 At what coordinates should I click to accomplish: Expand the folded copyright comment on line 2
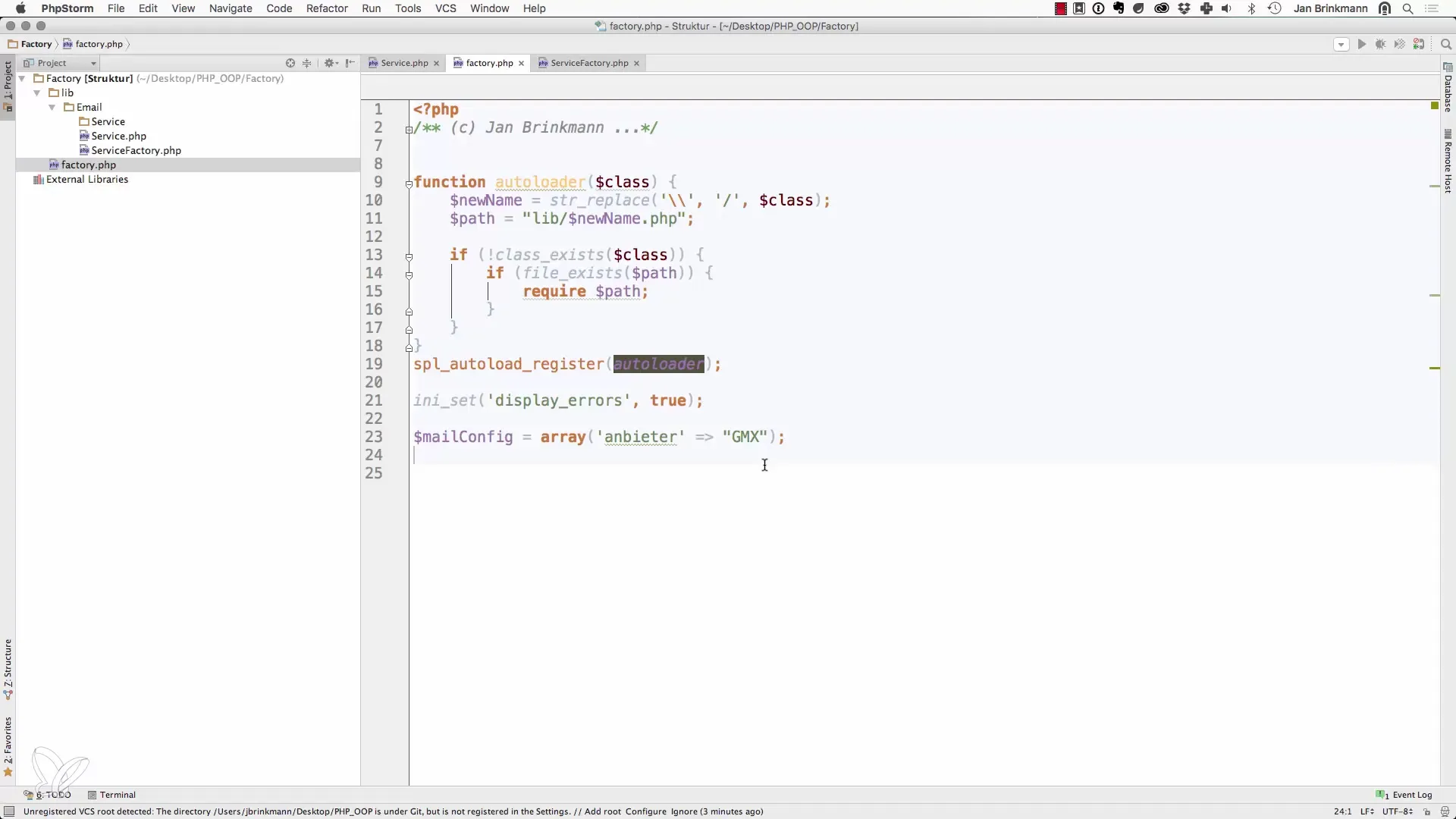pyautogui.click(x=409, y=130)
